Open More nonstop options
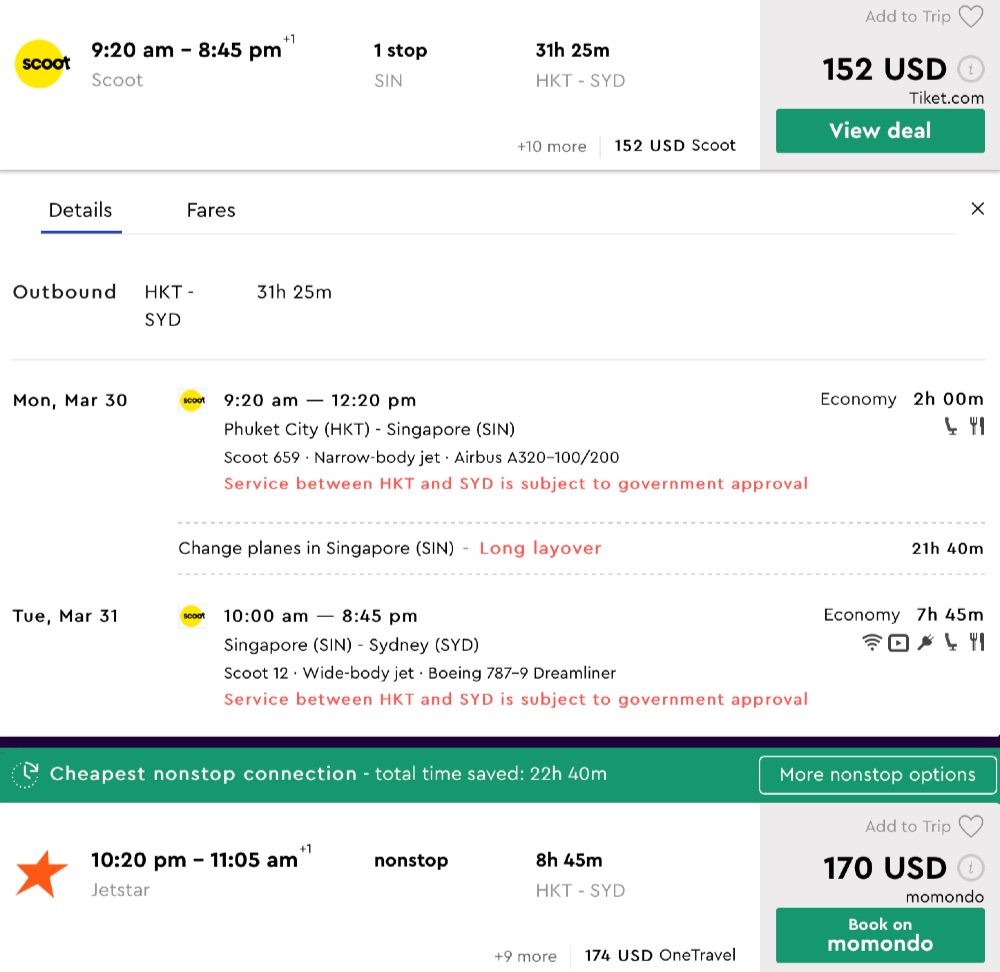This screenshot has height=972, width=1000. pos(877,774)
